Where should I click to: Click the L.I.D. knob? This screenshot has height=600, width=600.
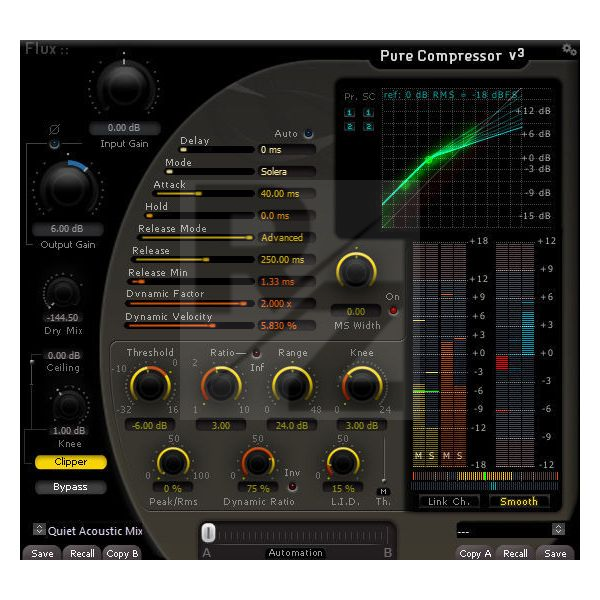coord(342,462)
